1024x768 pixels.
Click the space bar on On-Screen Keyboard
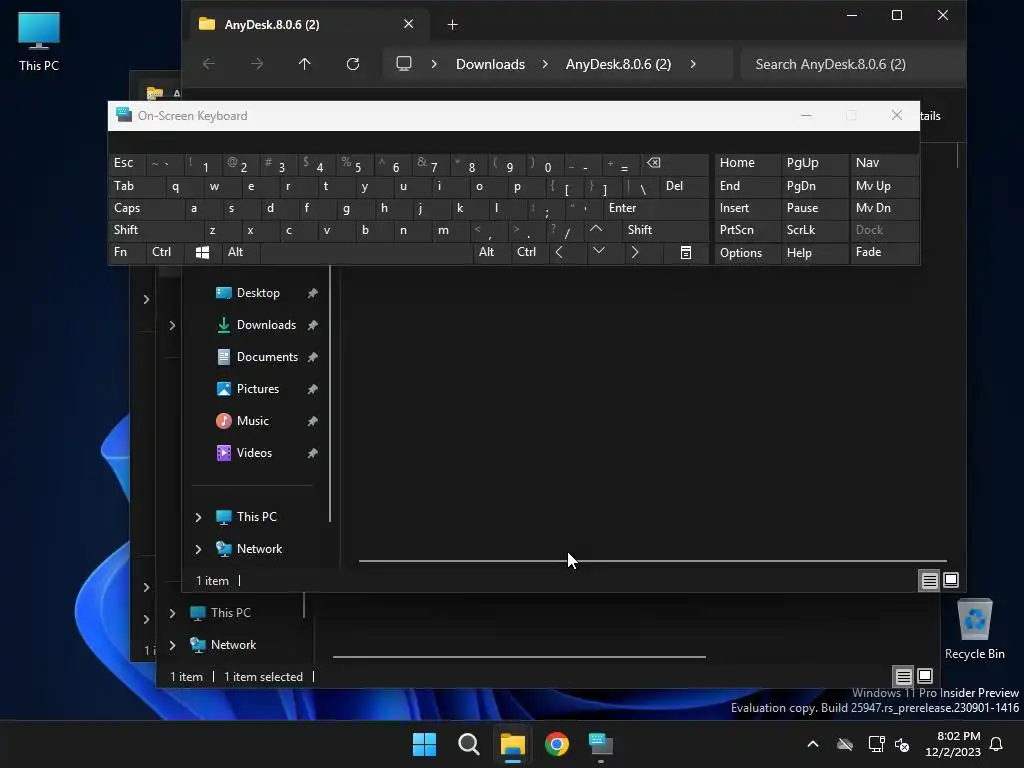(366, 252)
